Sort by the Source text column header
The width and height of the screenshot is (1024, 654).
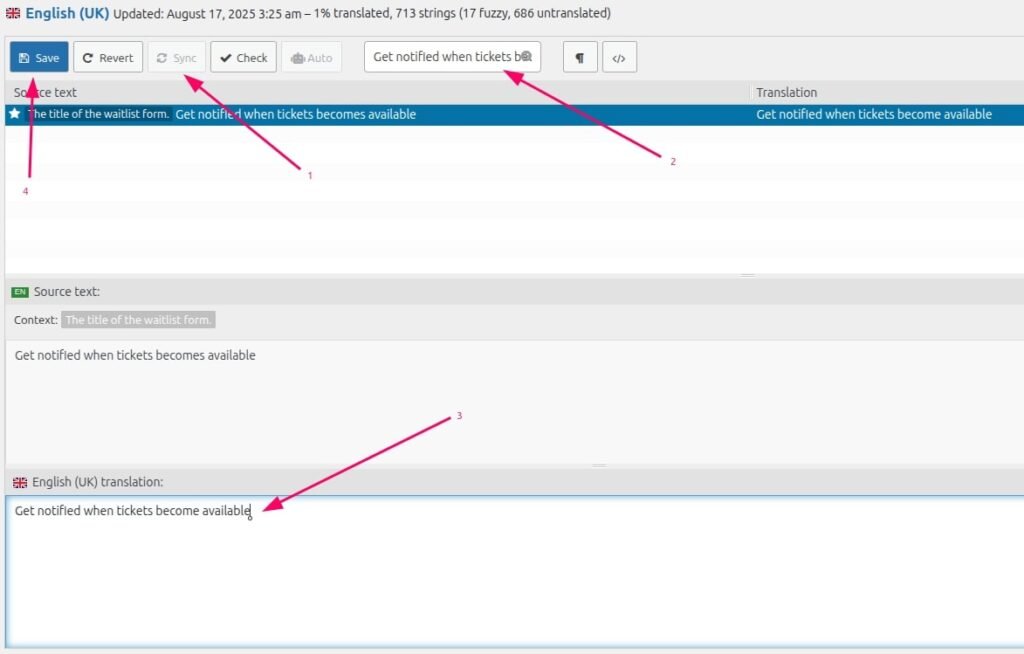[45, 92]
